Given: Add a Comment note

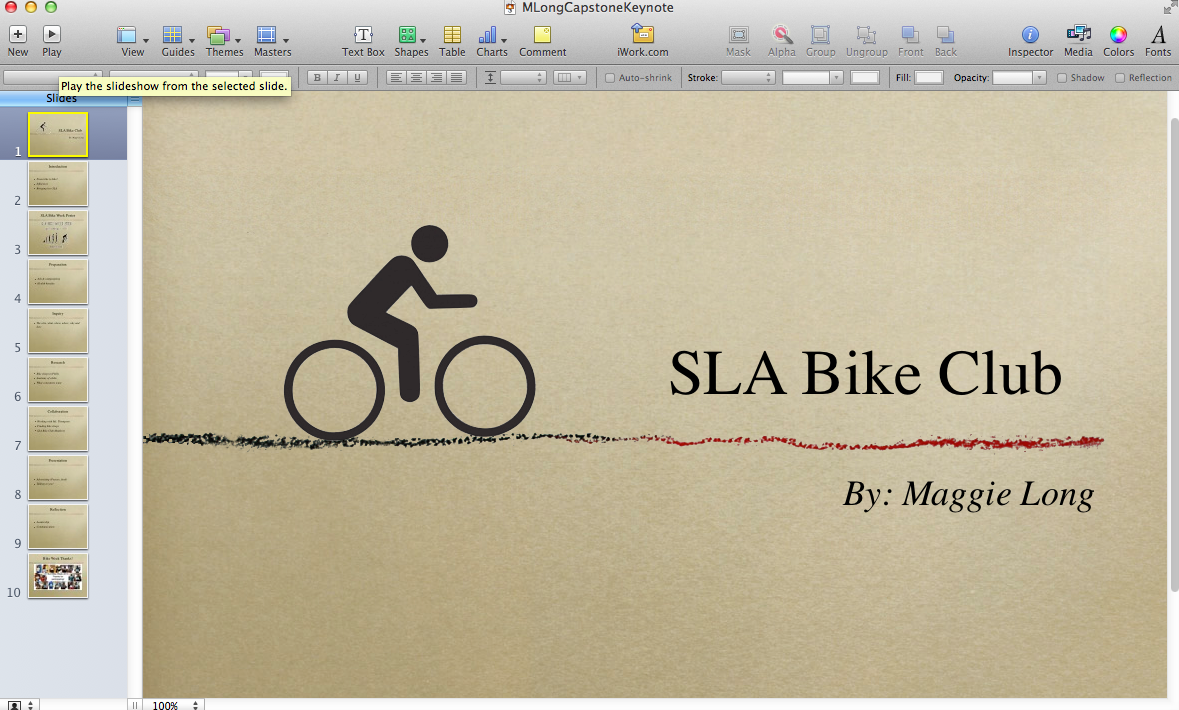Looking at the screenshot, I should click(x=542, y=36).
